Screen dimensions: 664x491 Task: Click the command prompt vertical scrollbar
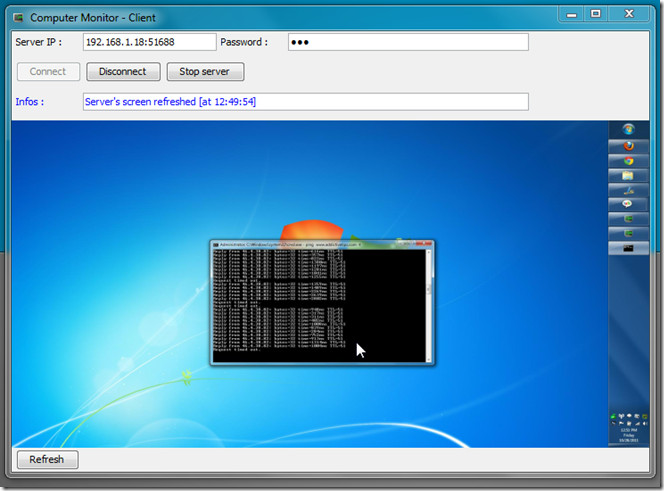tap(430, 300)
